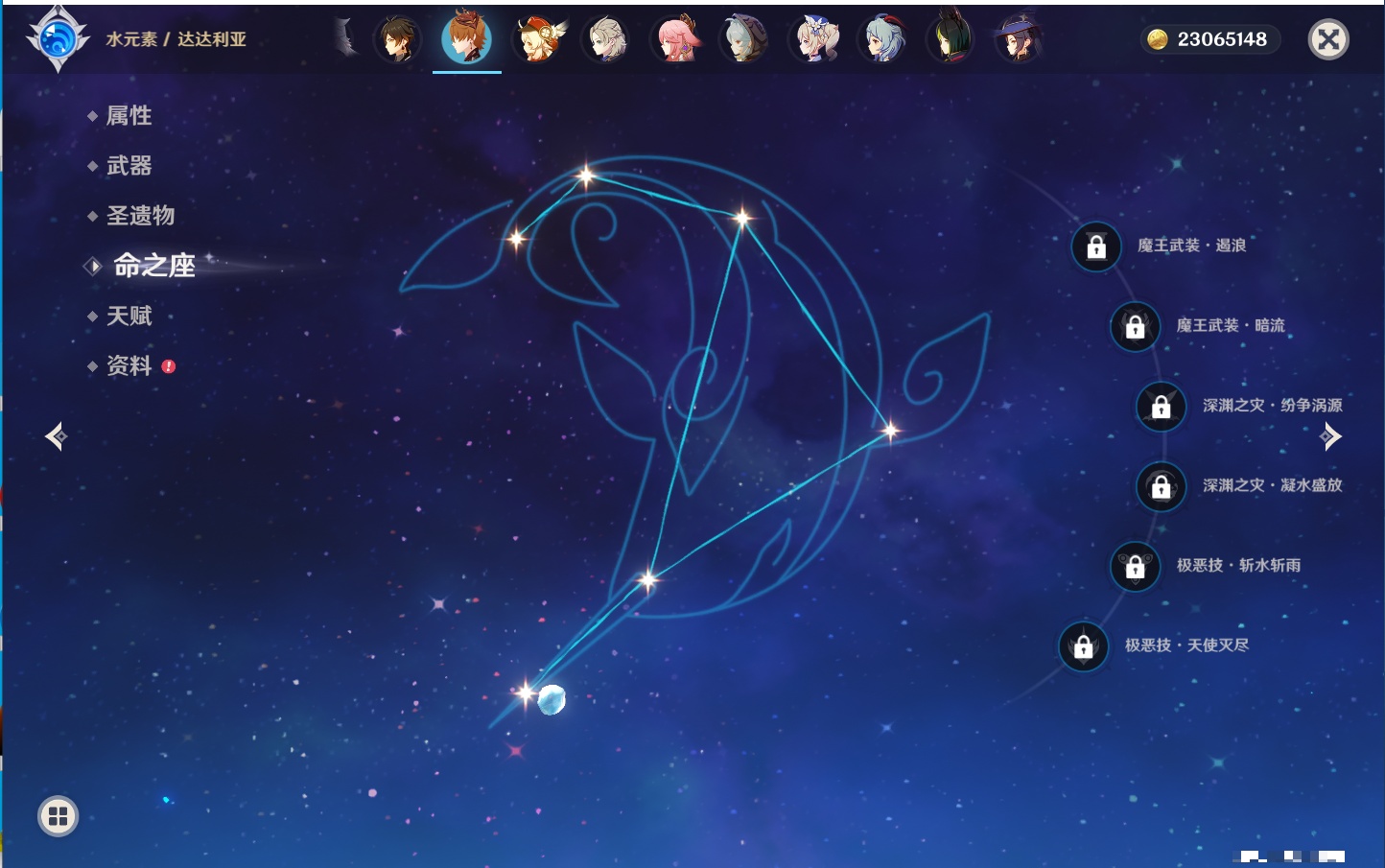The height and width of the screenshot is (868, 1385).
Task: Open the 武器 weapon tab
Action: (x=129, y=166)
